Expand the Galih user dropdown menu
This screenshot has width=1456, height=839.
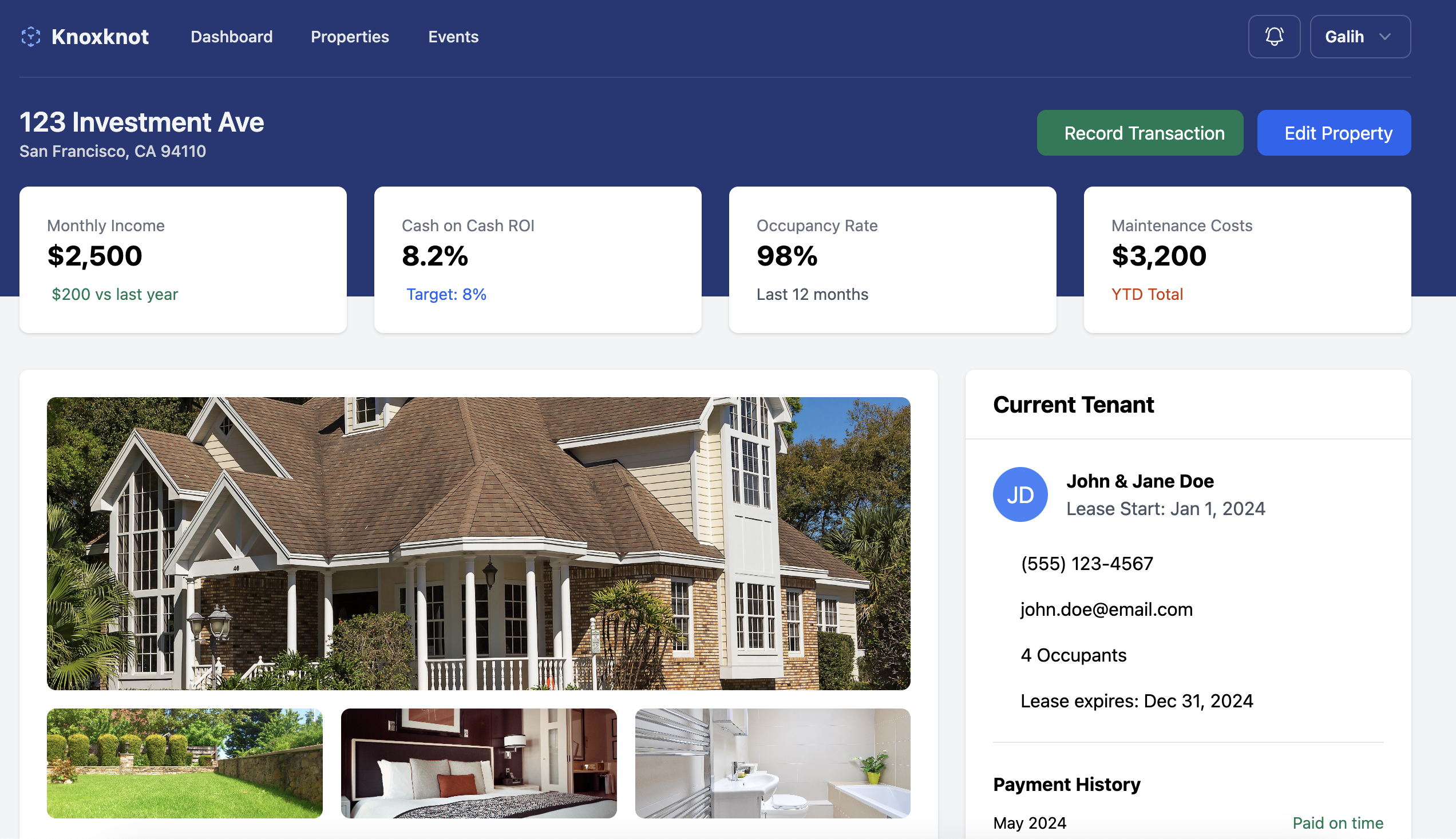coord(1357,36)
